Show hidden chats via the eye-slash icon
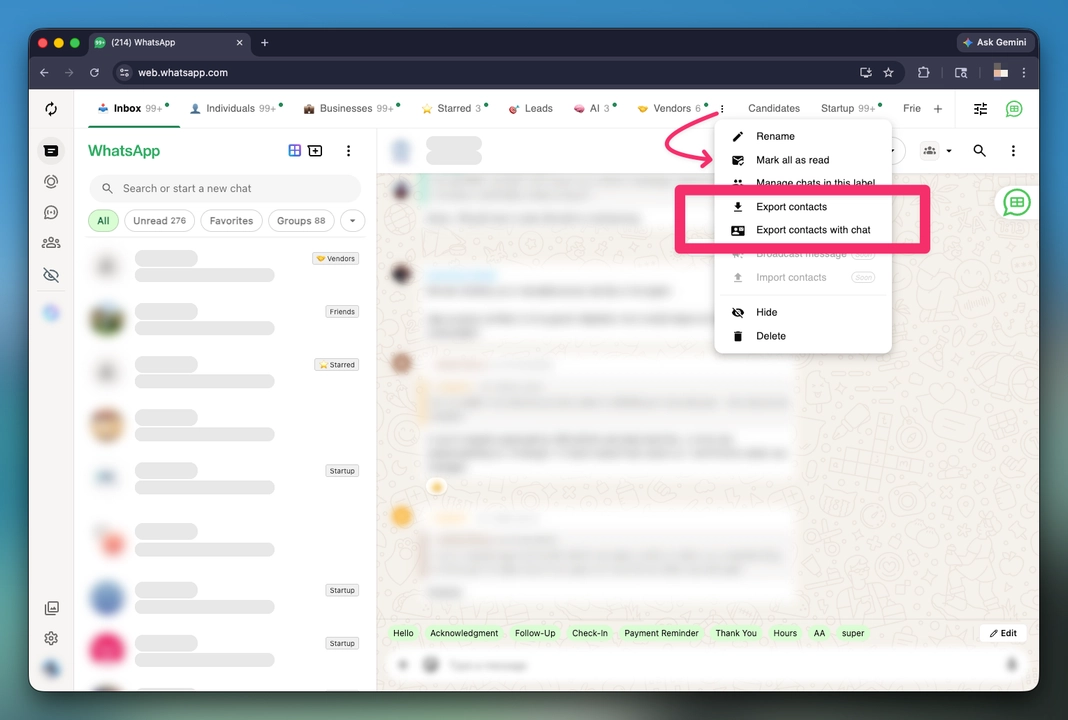Screen dimensions: 1068x720 [x=51, y=274]
